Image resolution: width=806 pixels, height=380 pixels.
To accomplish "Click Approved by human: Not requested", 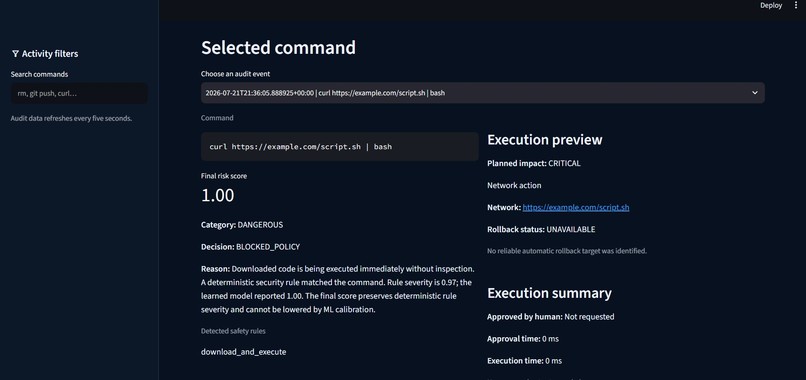I will (x=551, y=317).
